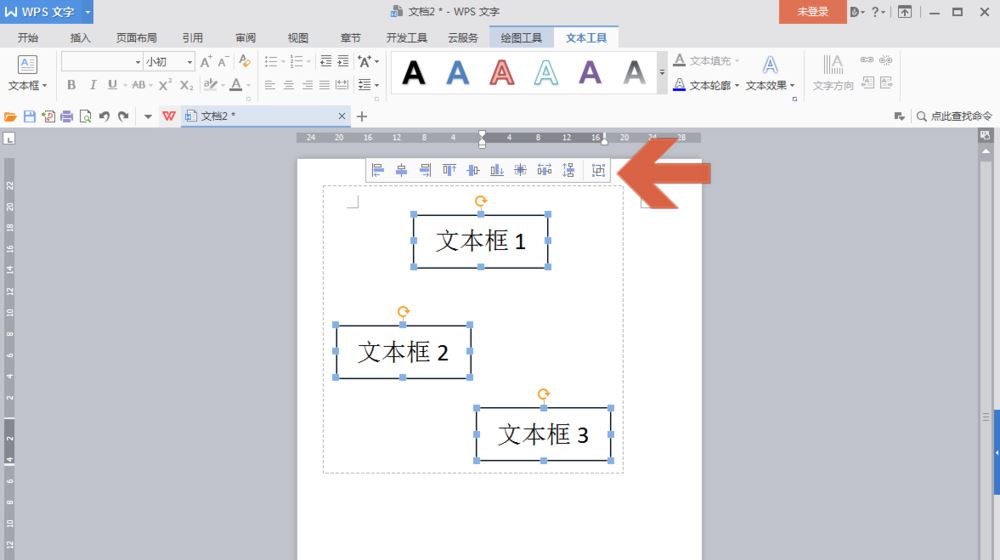Toggle Italic formatting
Screen dimensions: 1000x560
(x=92, y=84)
